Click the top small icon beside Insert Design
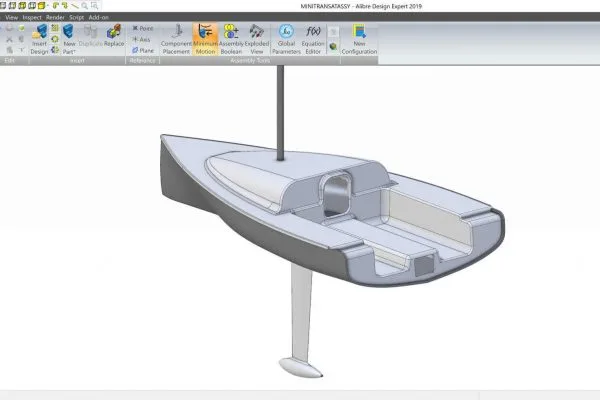Screen dimensions: 600x400 point(55,28)
